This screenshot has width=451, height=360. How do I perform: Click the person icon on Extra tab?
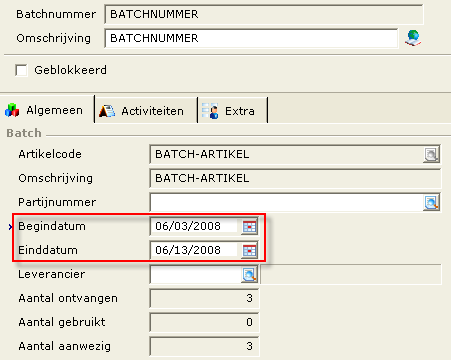pos(210,111)
